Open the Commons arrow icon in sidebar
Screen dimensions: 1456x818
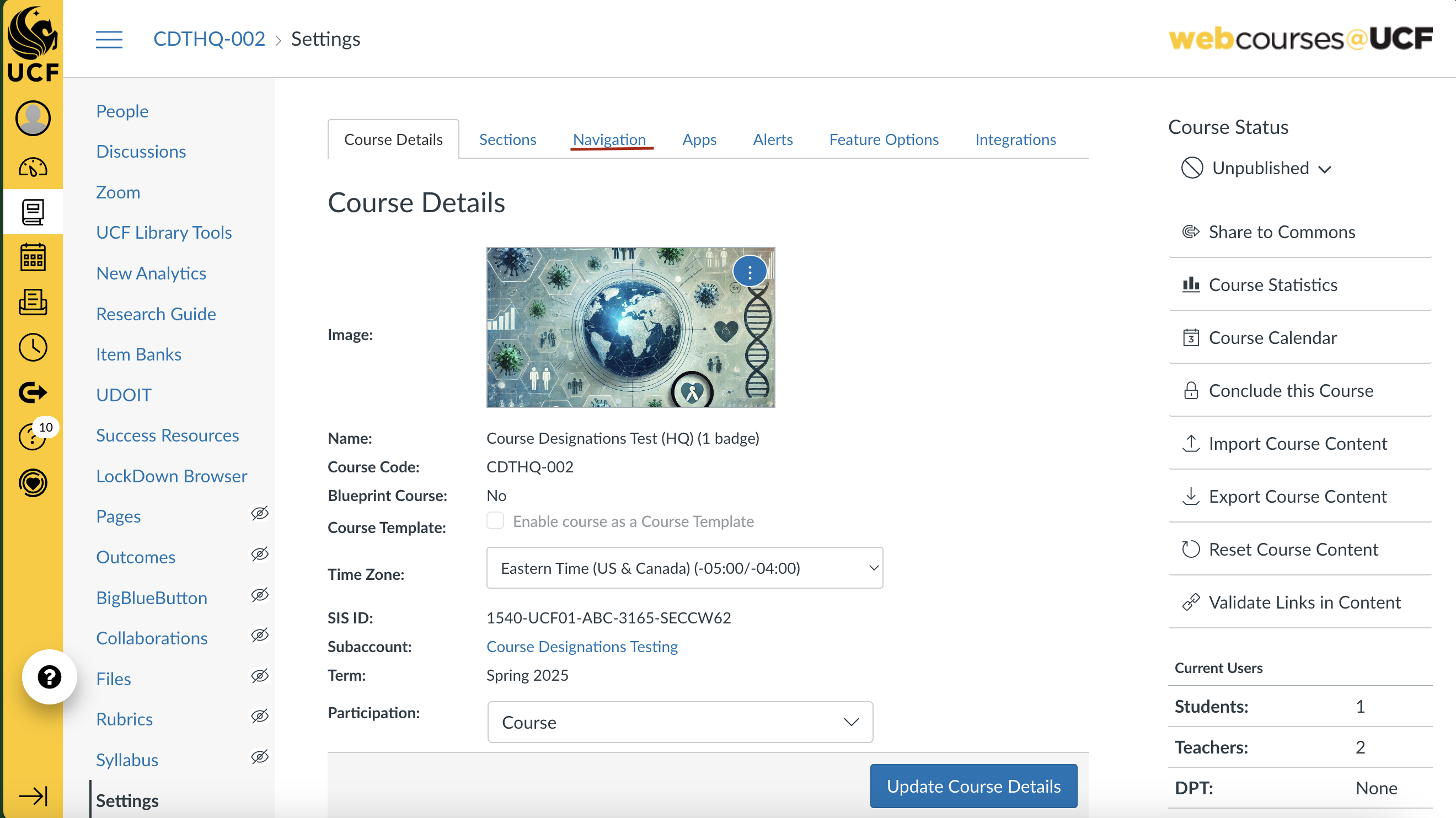pos(33,392)
